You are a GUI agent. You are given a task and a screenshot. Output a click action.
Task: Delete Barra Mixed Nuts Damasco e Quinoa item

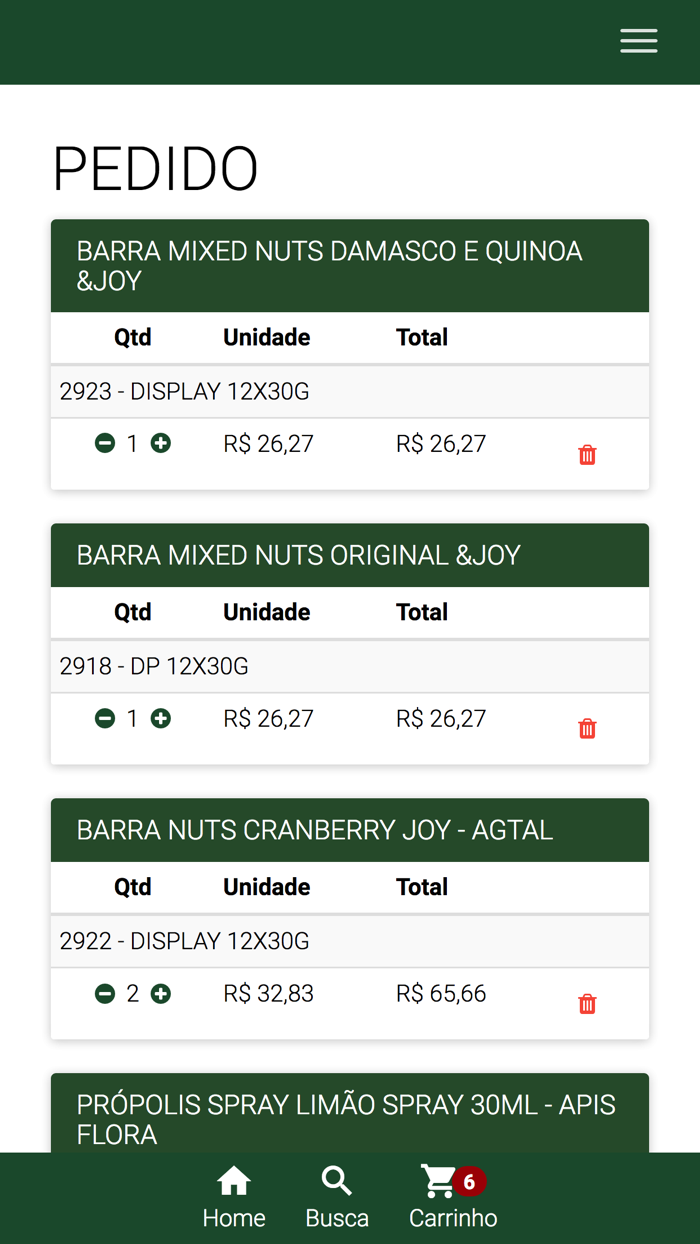(587, 455)
